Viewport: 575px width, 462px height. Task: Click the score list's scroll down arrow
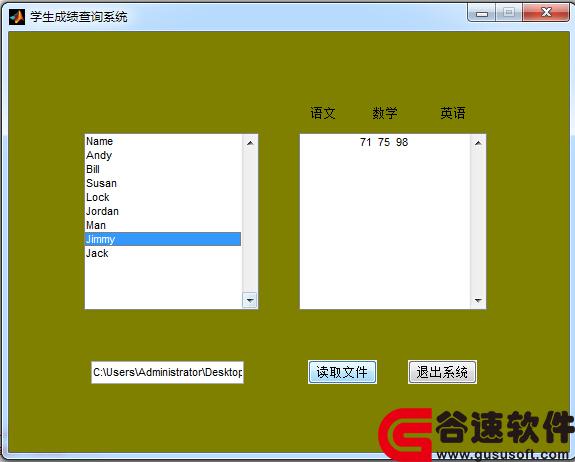[x=478, y=300]
